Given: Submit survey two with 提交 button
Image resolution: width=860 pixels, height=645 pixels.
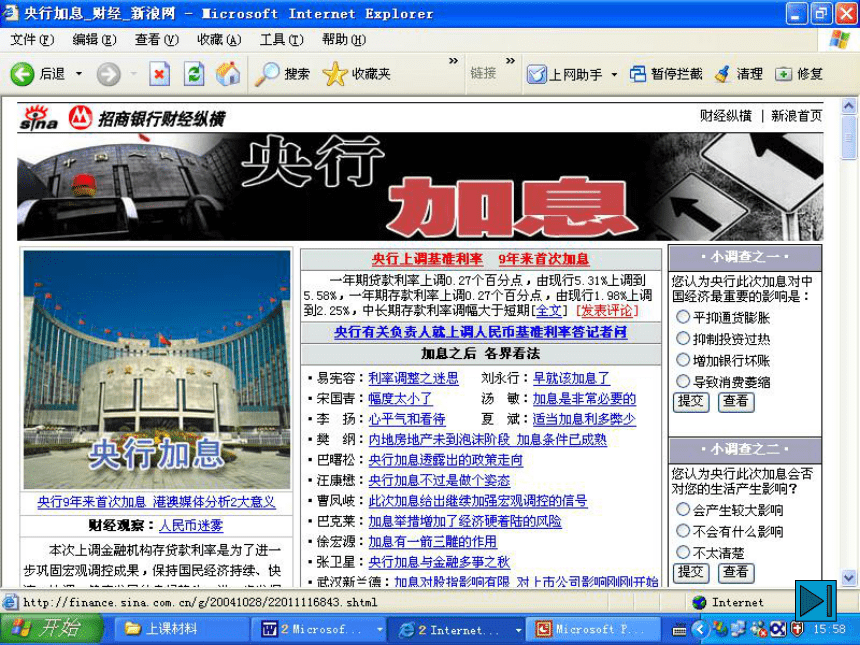Looking at the screenshot, I should pyautogui.click(x=691, y=573).
